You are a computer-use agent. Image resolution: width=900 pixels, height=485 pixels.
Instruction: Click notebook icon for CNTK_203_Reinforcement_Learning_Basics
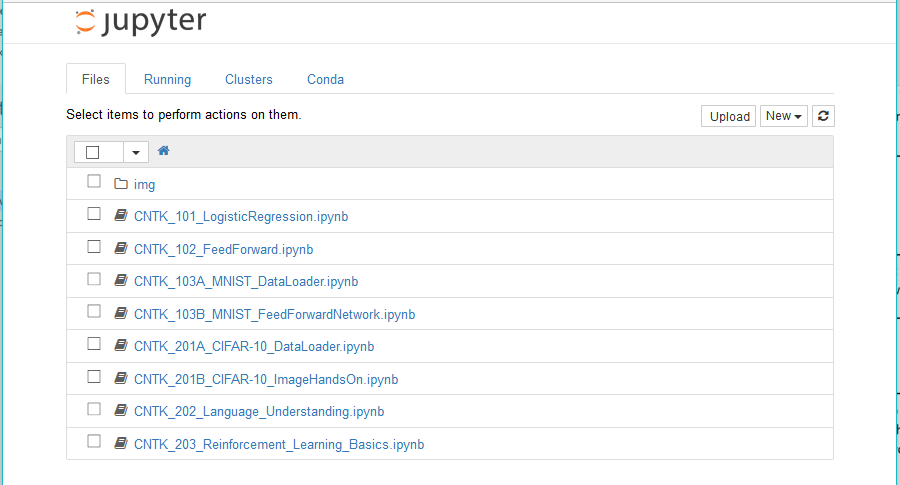121,443
